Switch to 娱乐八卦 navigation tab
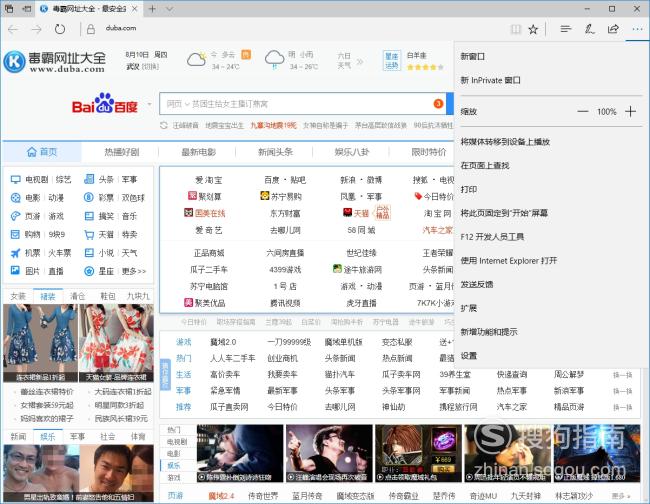 coord(352,152)
